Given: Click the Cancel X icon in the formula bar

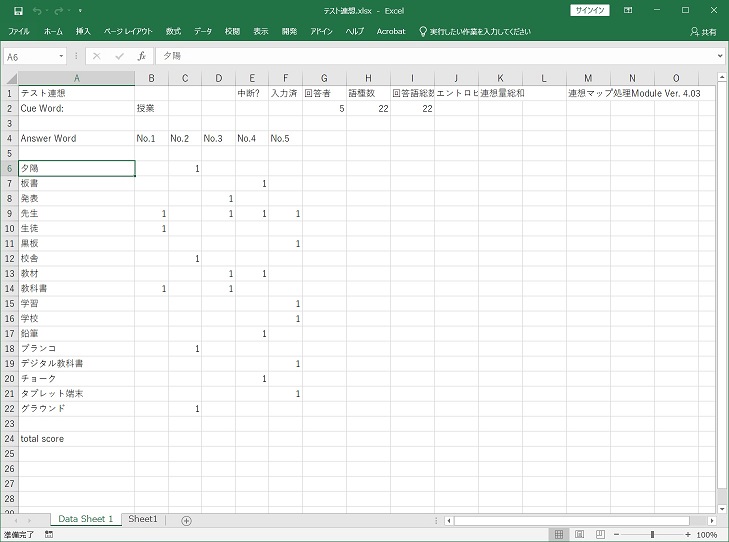Looking at the screenshot, I should [x=96, y=57].
